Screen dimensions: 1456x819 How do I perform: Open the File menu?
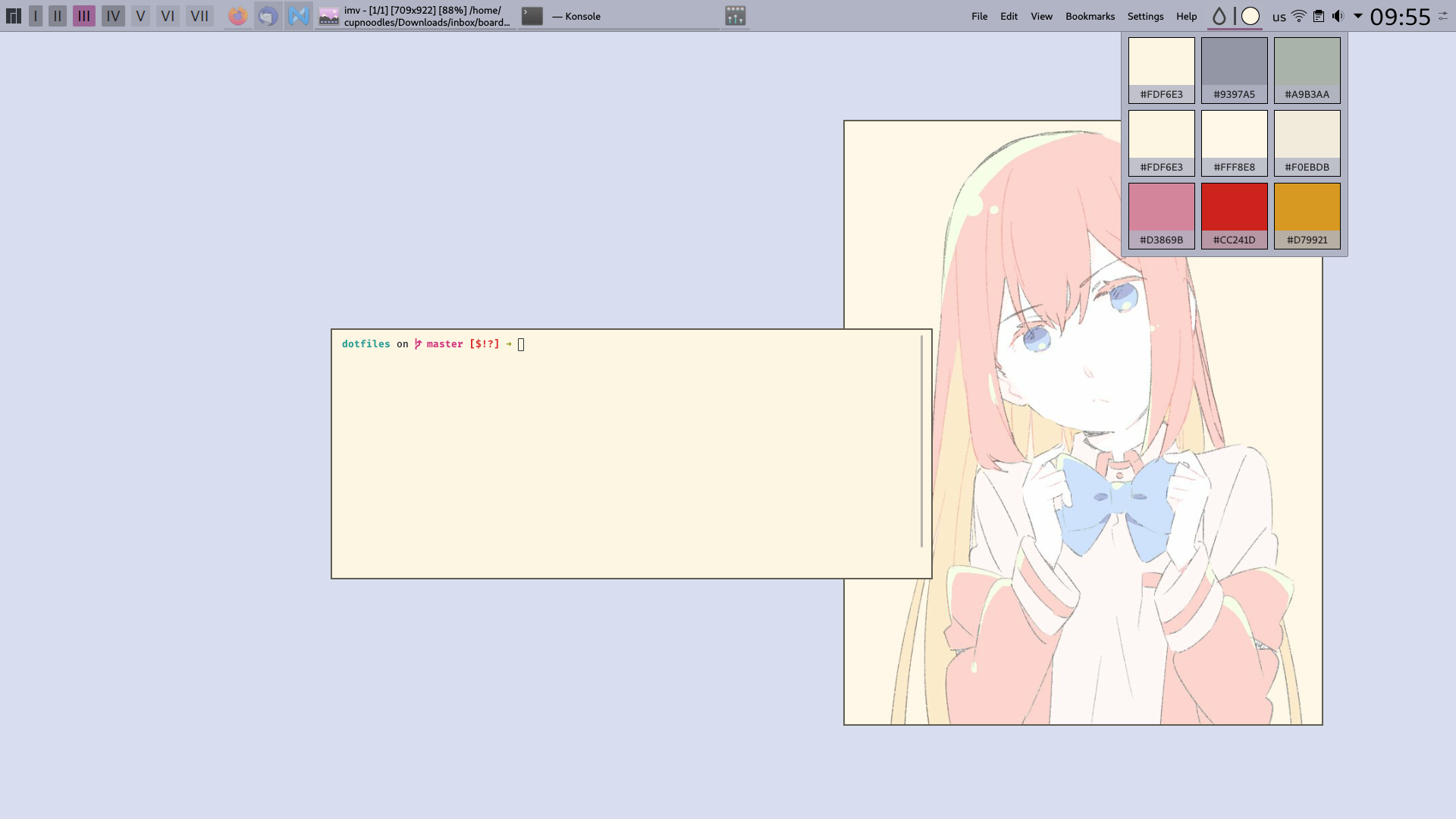[x=979, y=16]
